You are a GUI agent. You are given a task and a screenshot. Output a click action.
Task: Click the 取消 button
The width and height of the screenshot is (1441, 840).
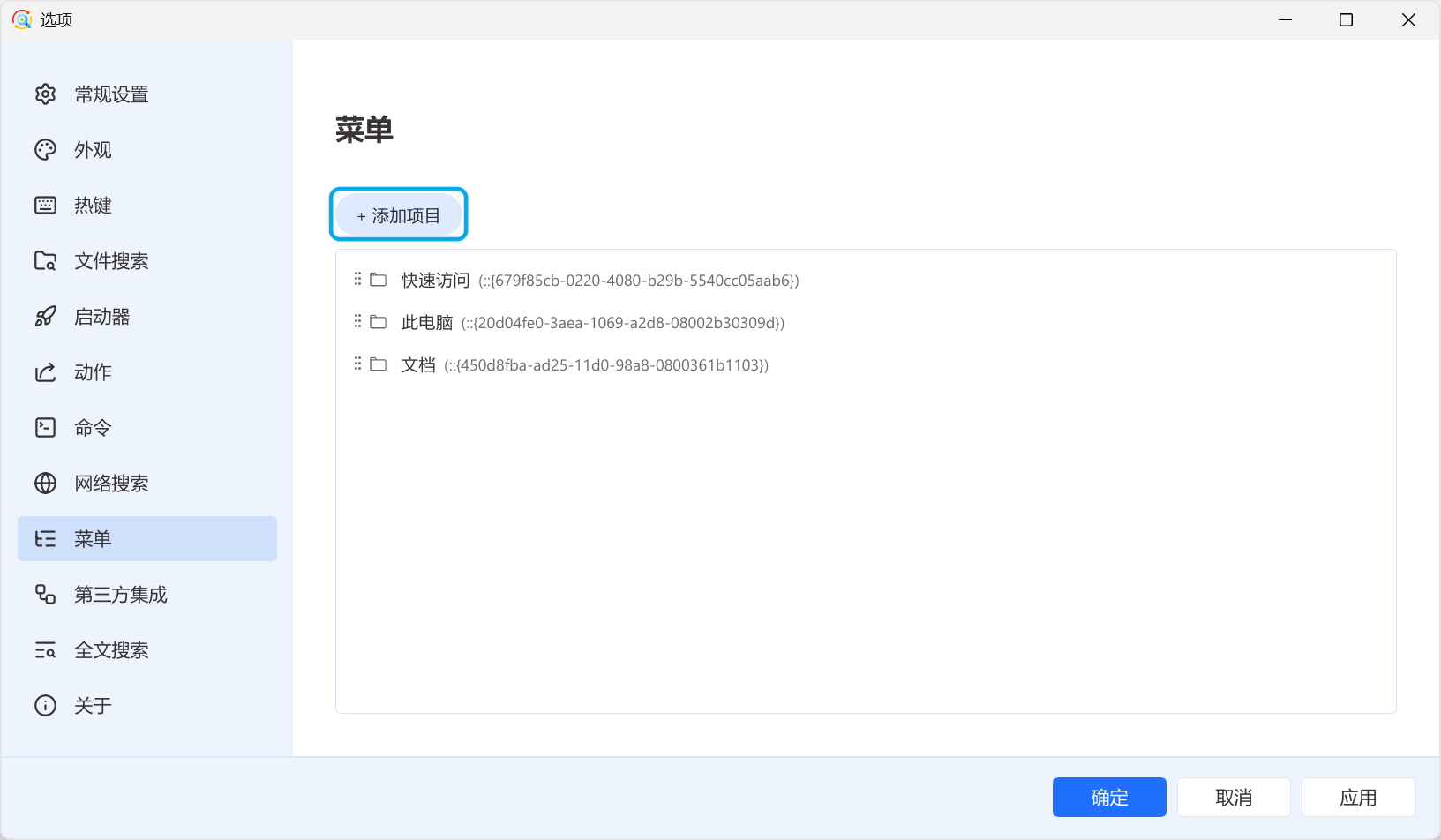[1234, 798]
